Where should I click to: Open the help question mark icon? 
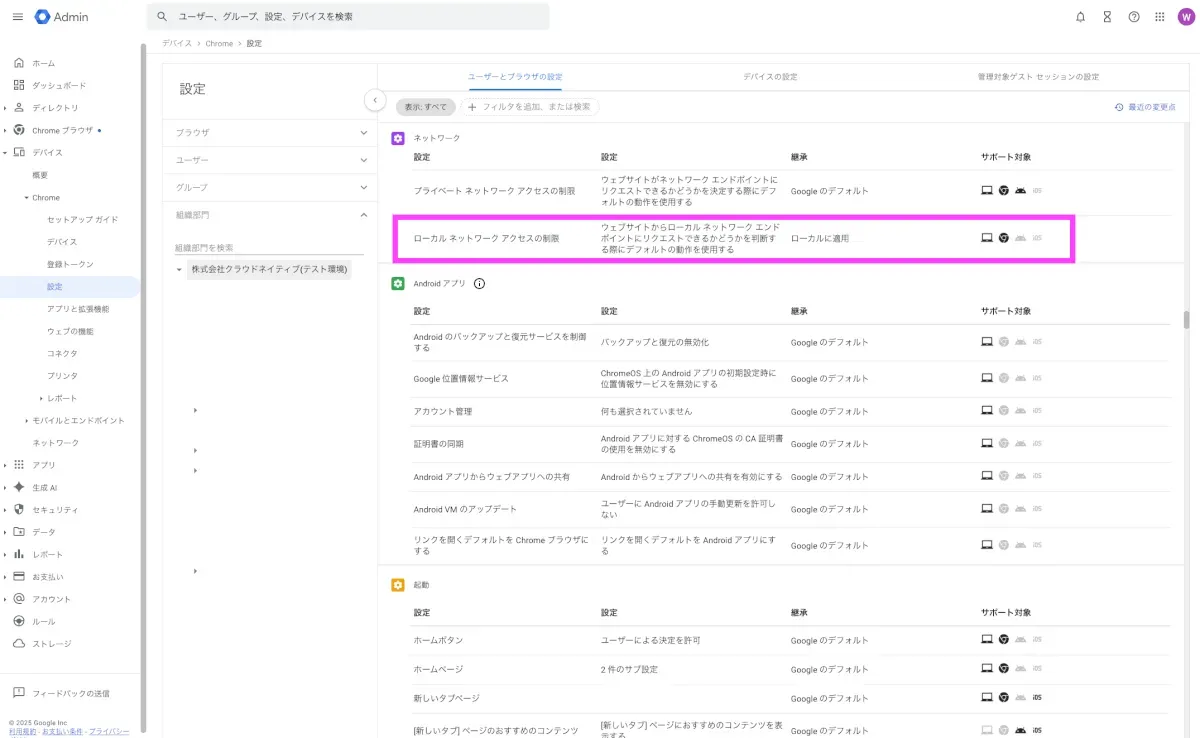coord(1134,17)
